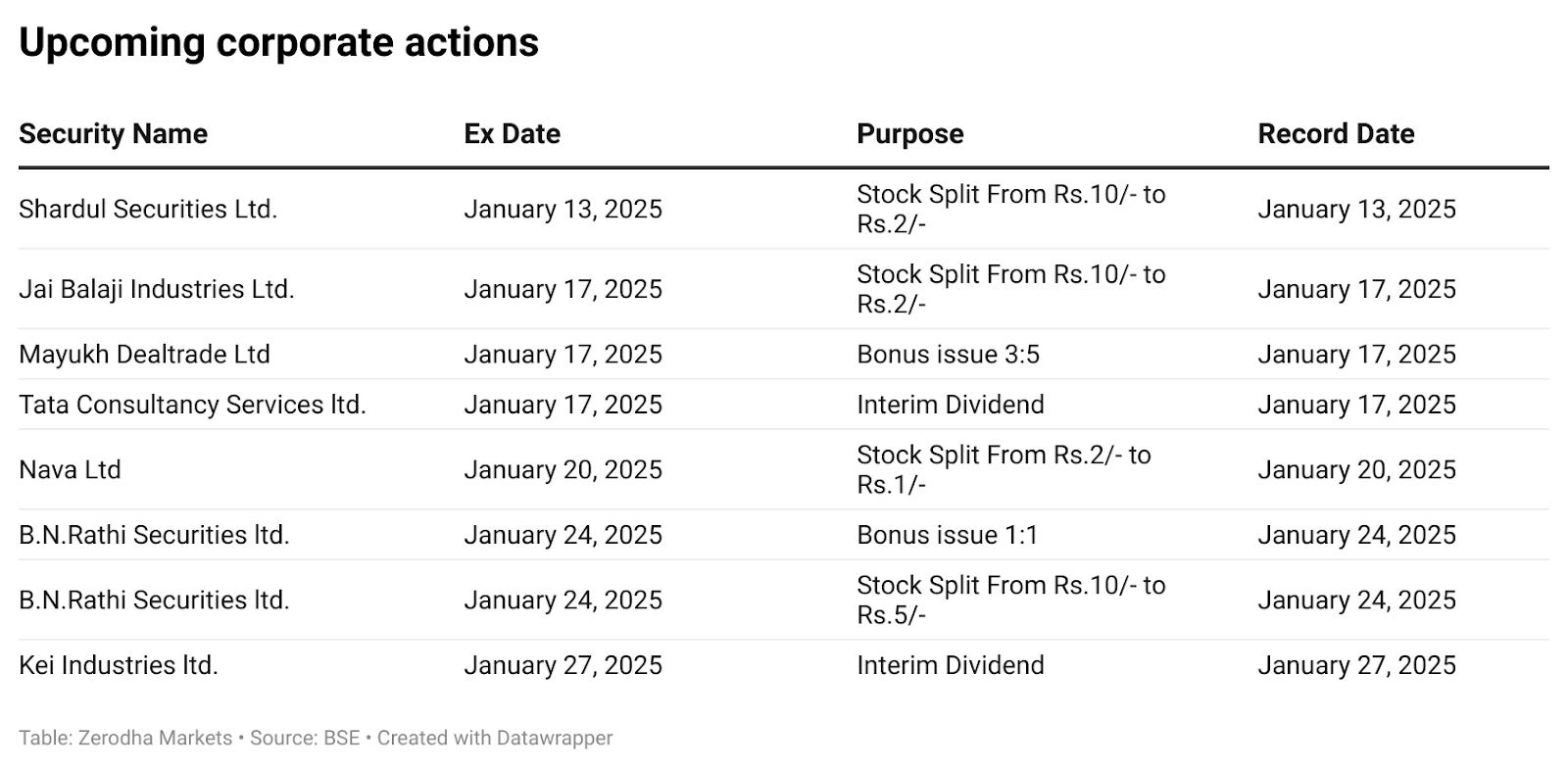Select Jai Balaji Industries Ltd. entry
1568x769 pixels.
pos(157,289)
